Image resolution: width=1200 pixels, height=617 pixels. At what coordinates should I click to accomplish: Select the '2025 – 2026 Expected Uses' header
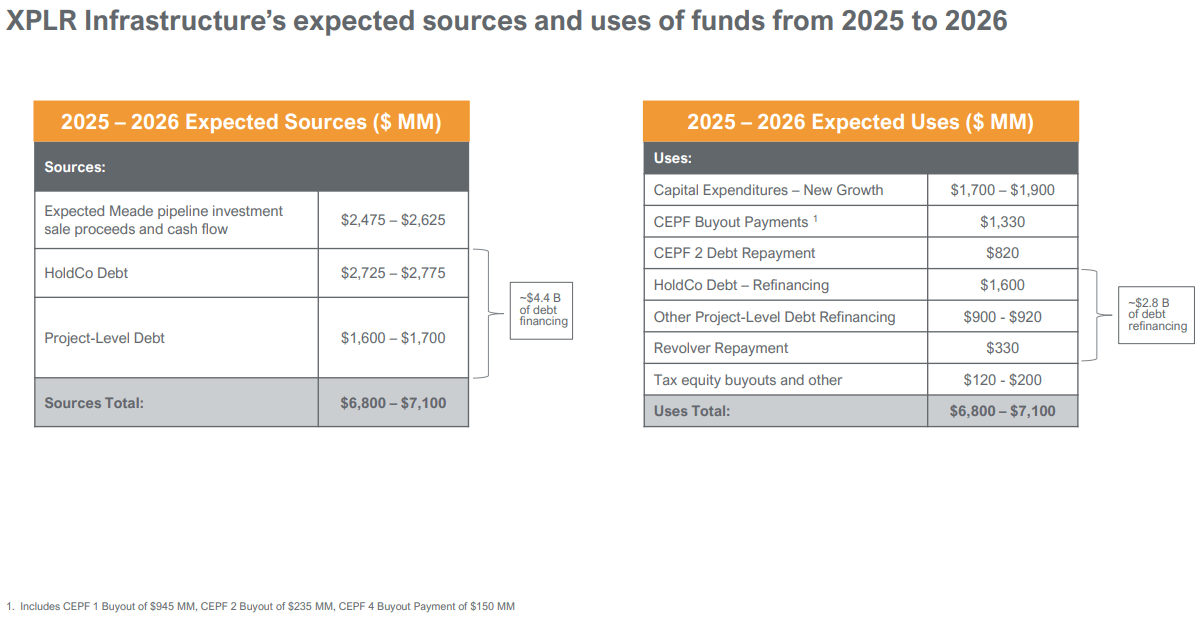[x=860, y=121]
